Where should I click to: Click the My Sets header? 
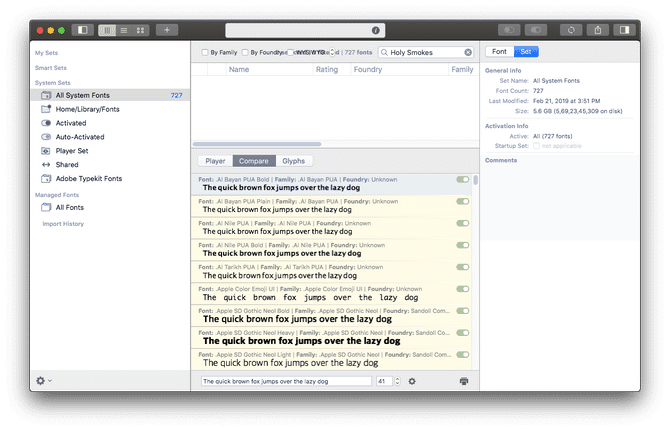tap(47, 53)
